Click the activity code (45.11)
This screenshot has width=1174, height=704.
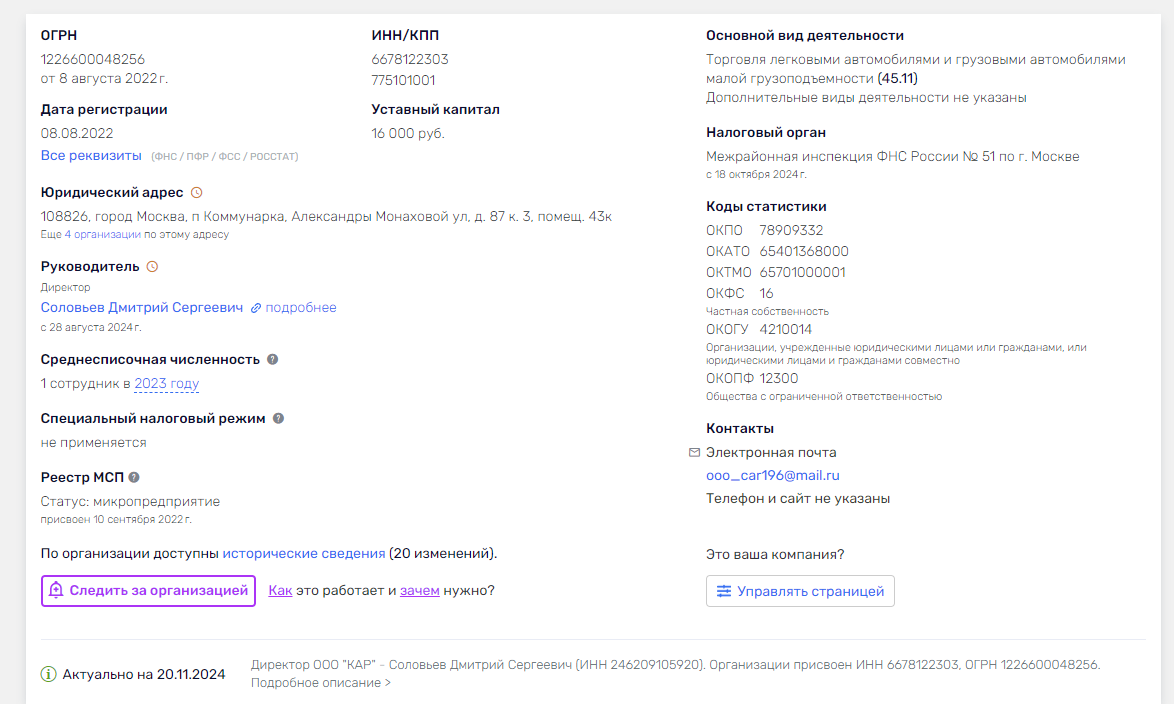tap(898, 79)
